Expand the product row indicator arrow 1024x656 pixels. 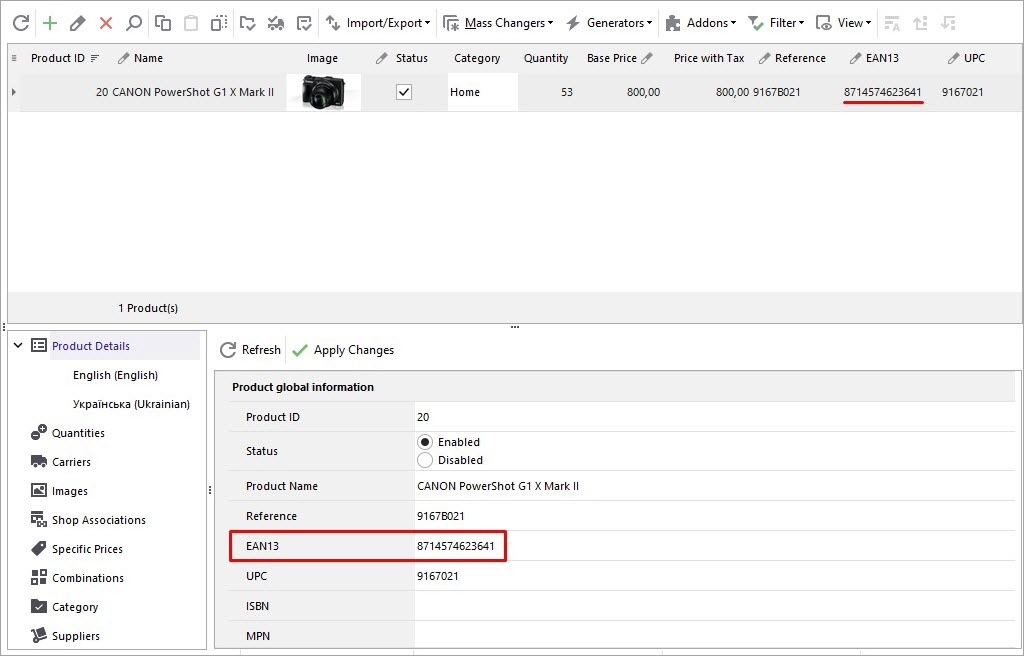coord(14,92)
